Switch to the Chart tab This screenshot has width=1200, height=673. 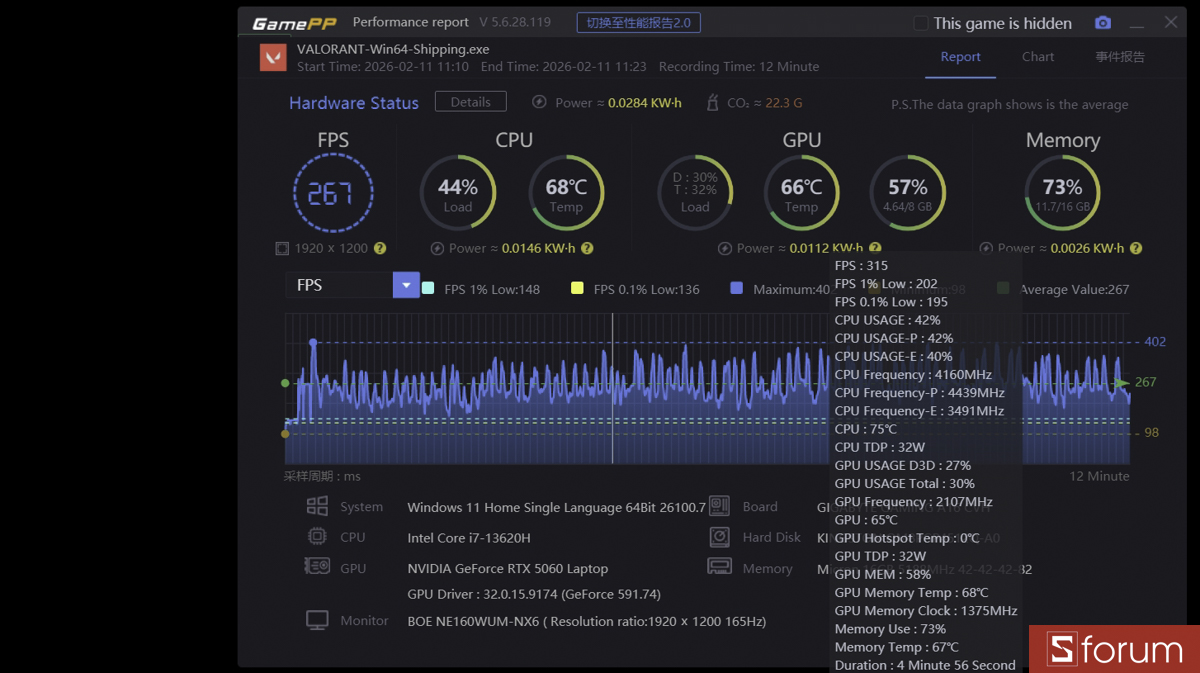click(x=1037, y=57)
